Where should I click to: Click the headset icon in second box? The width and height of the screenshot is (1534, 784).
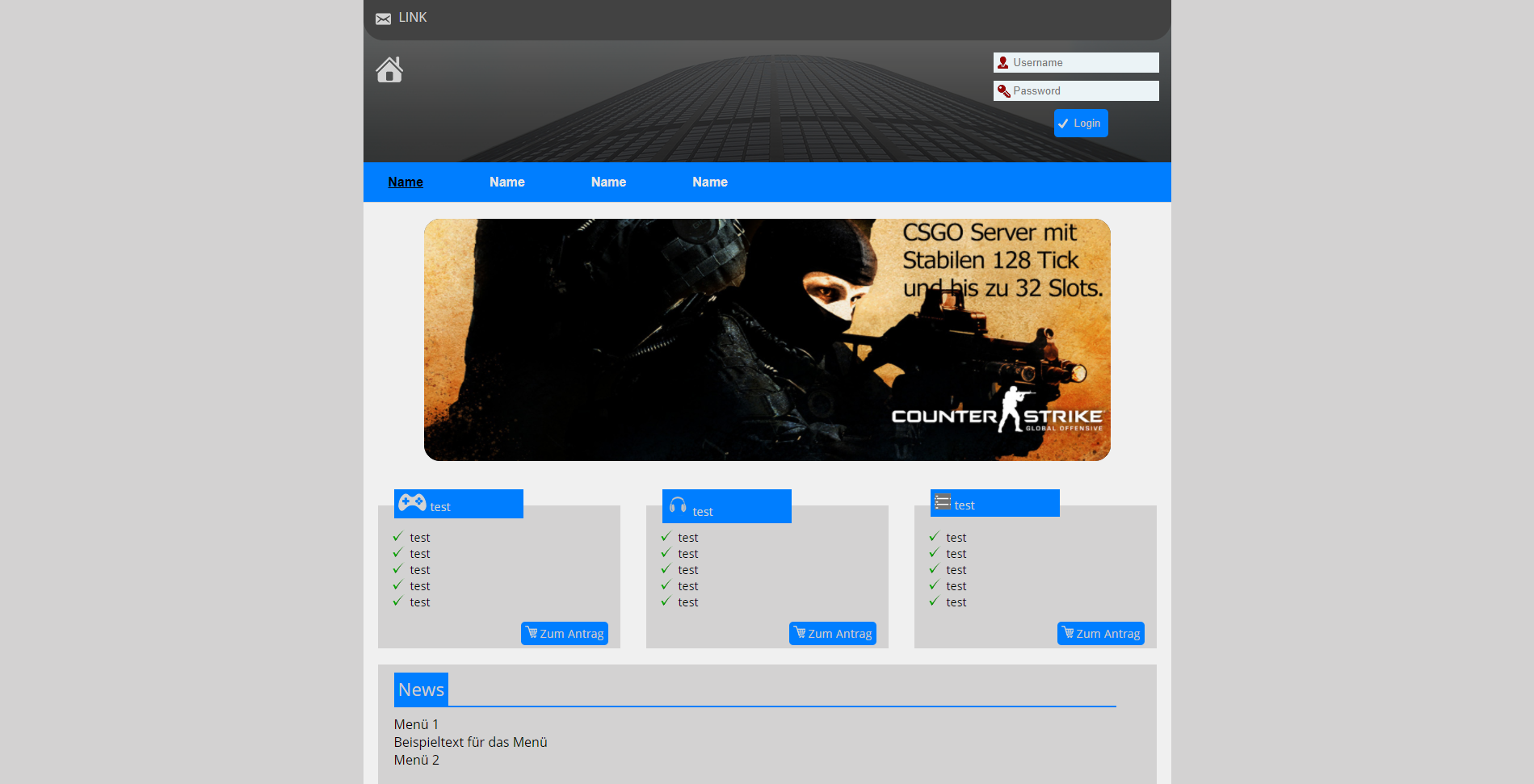pos(678,505)
